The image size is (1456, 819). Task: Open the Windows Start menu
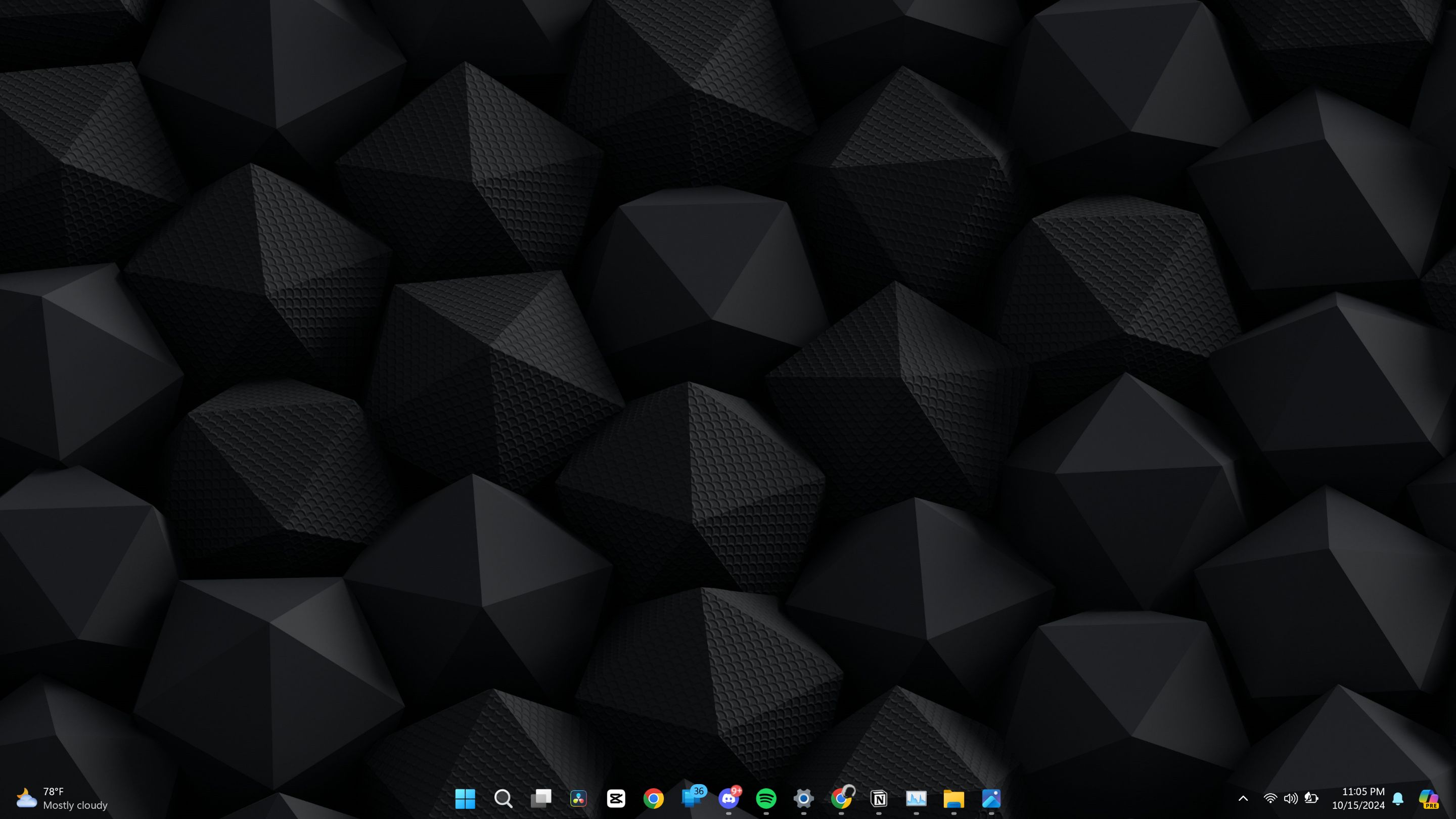pyautogui.click(x=465, y=799)
